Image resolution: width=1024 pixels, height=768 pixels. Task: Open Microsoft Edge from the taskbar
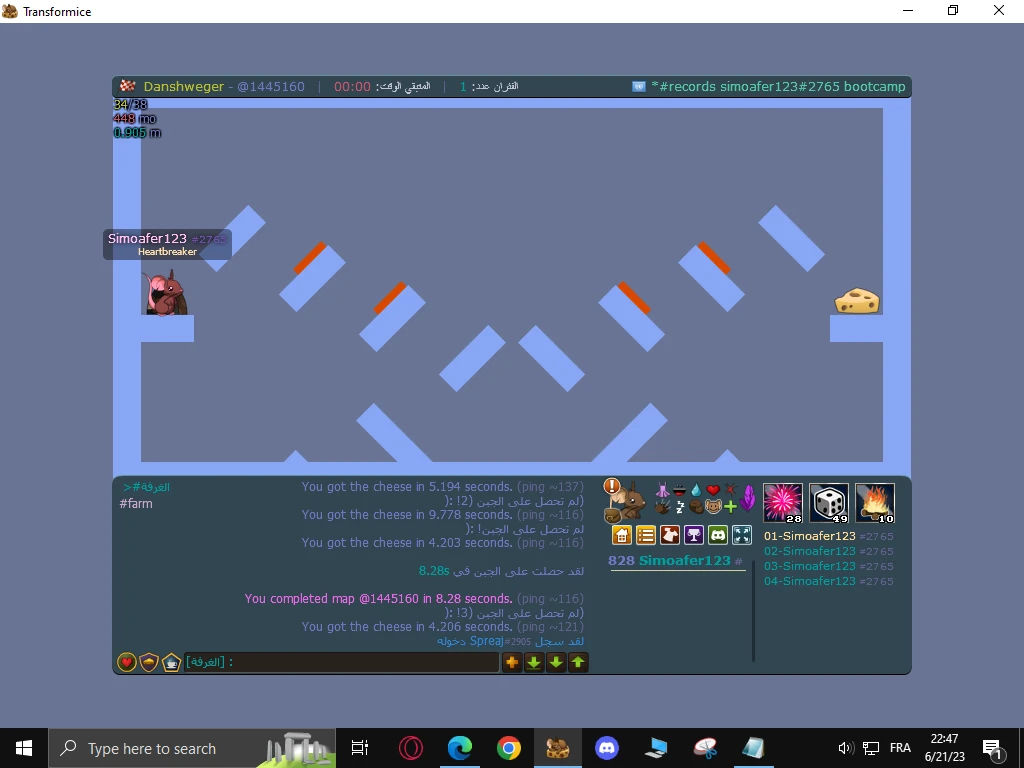point(460,748)
